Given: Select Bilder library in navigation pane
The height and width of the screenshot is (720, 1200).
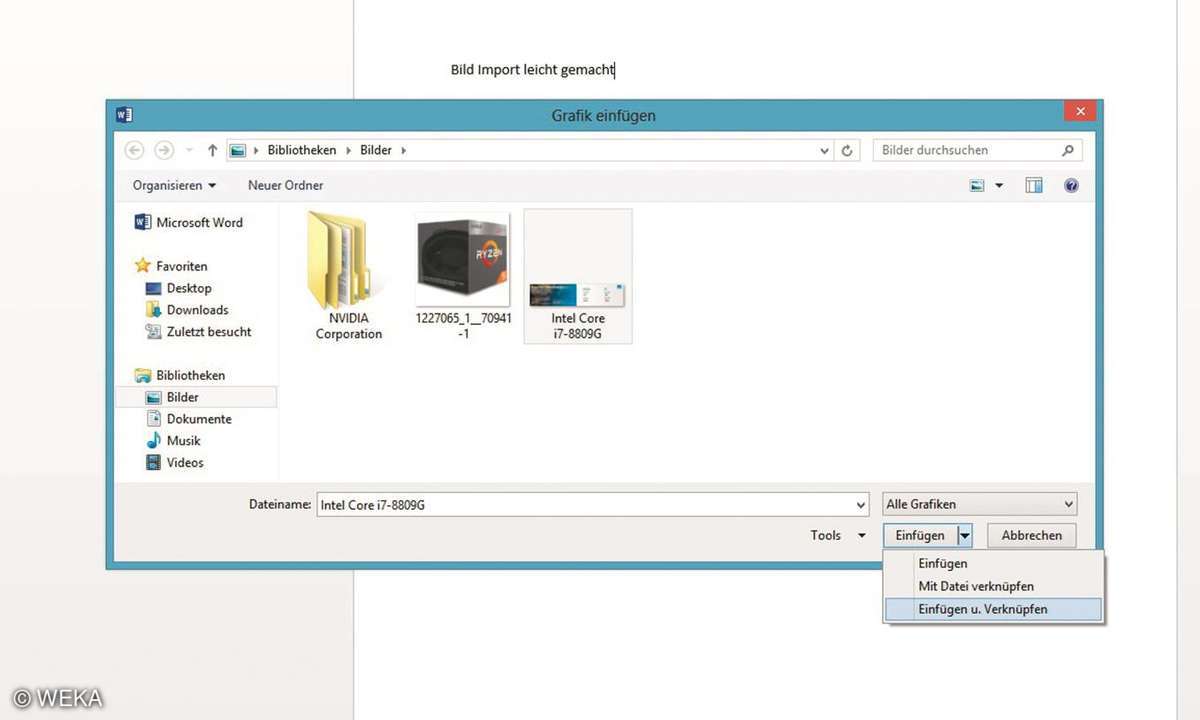Looking at the screenshot, I should [x=196, y=397].
